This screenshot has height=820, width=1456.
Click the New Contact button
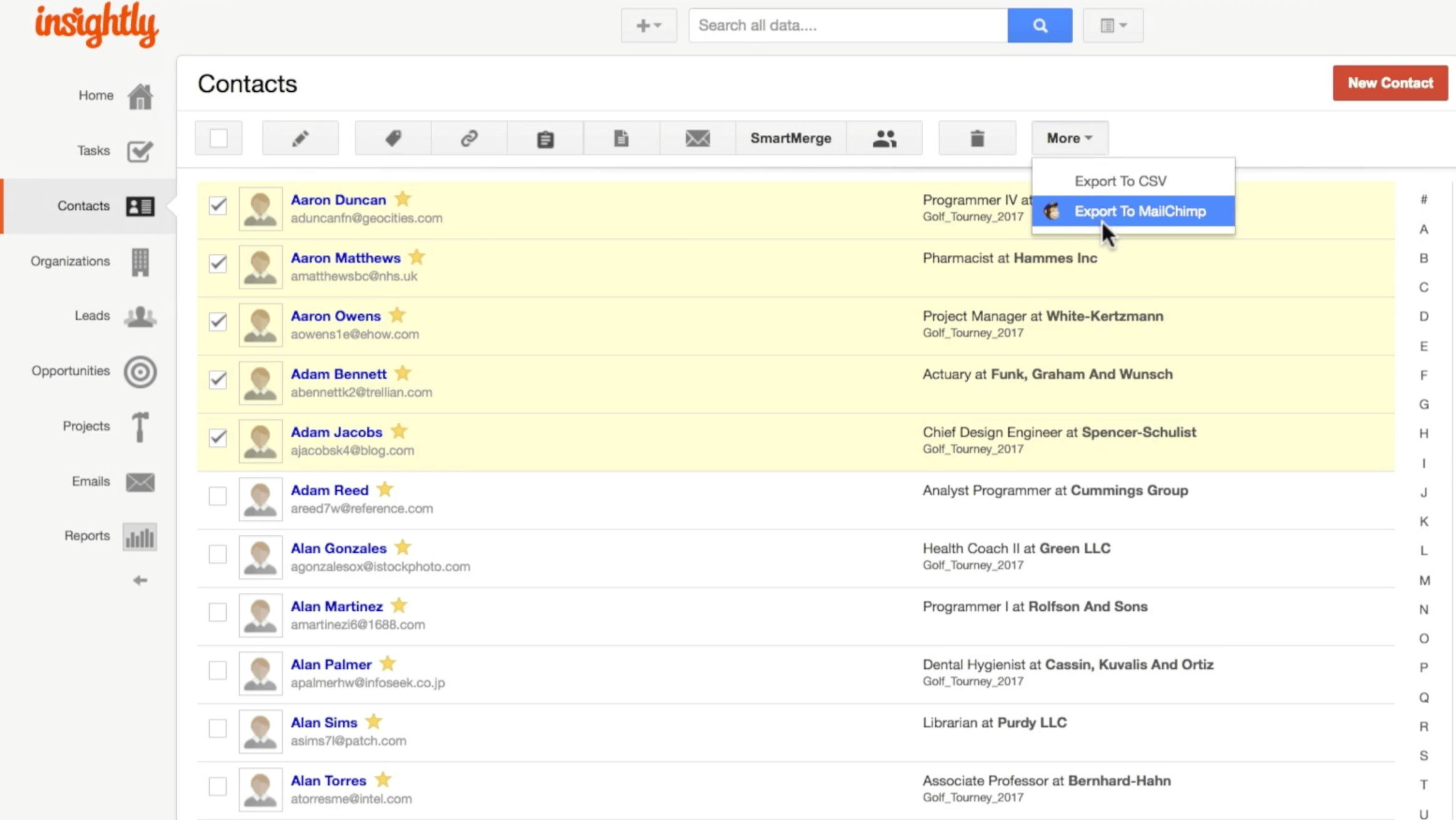tap(1389, 82)
